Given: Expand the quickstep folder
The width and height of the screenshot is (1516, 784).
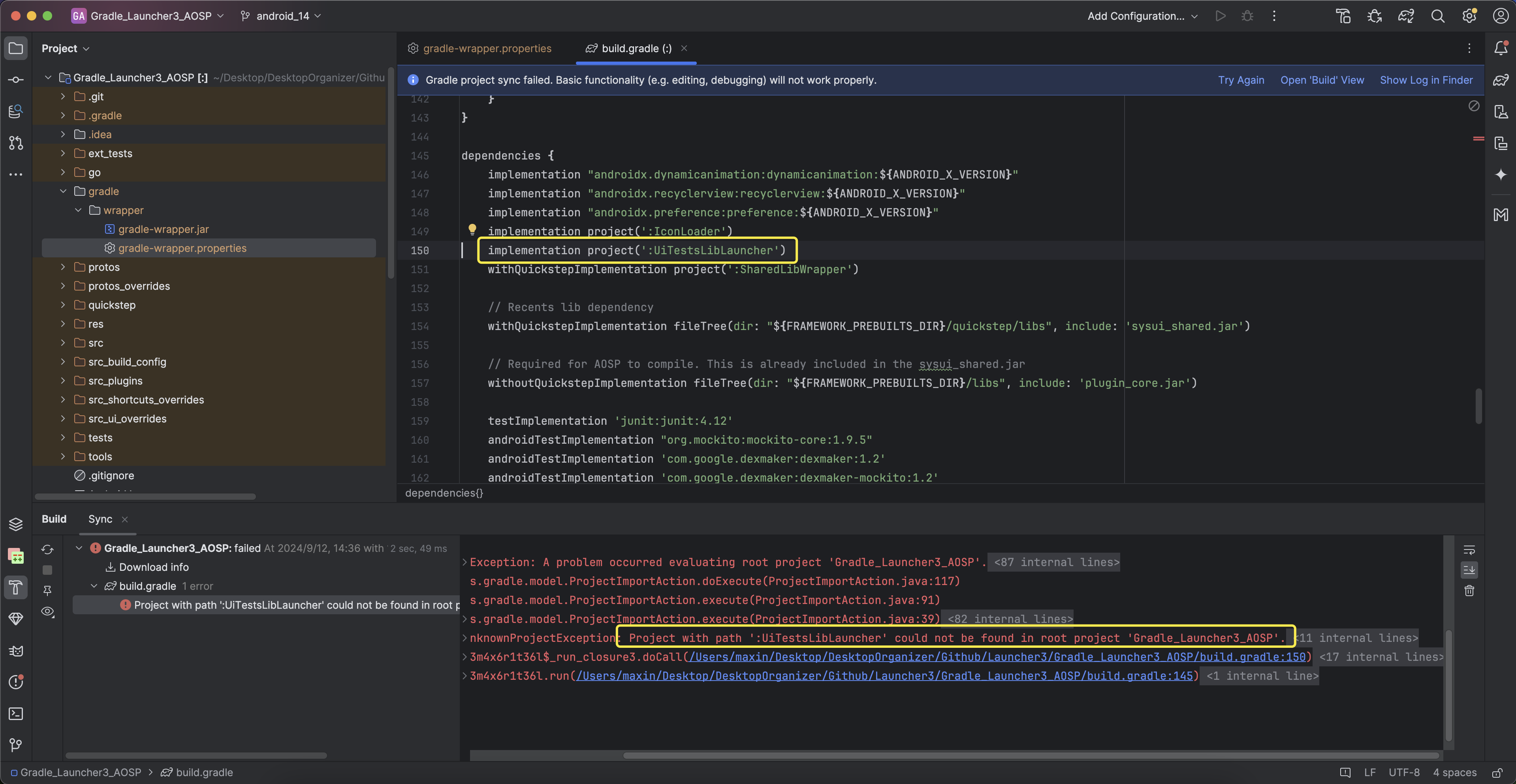Looking at the screenshot, I should (63, 305).
